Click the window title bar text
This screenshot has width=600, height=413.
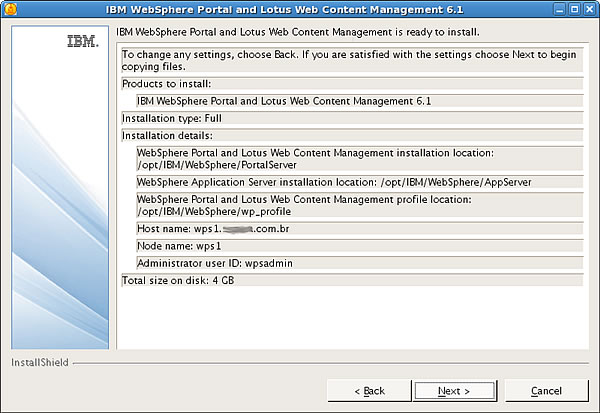click(x=284, y=10)
